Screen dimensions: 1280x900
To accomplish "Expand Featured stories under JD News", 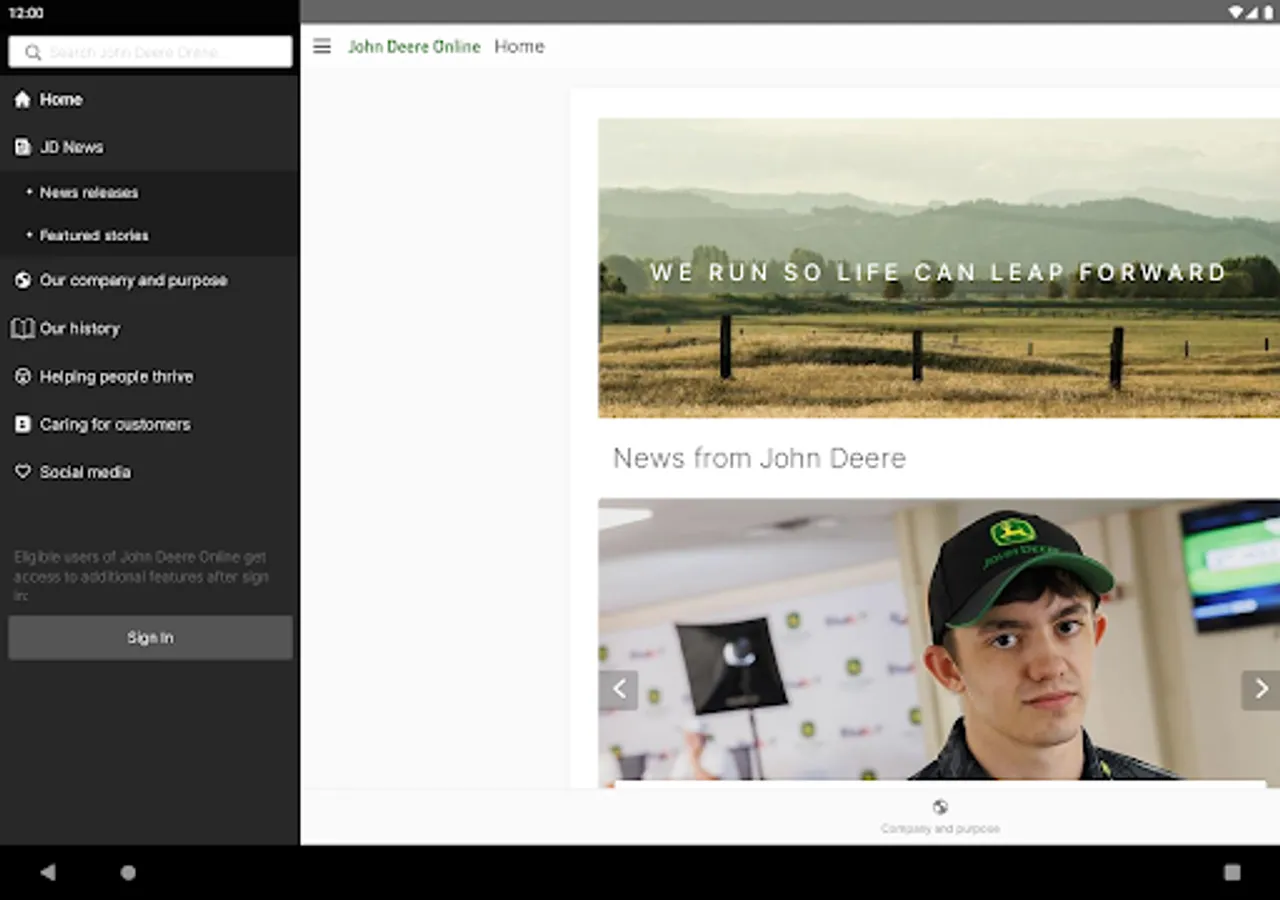I will click(94, 235).
